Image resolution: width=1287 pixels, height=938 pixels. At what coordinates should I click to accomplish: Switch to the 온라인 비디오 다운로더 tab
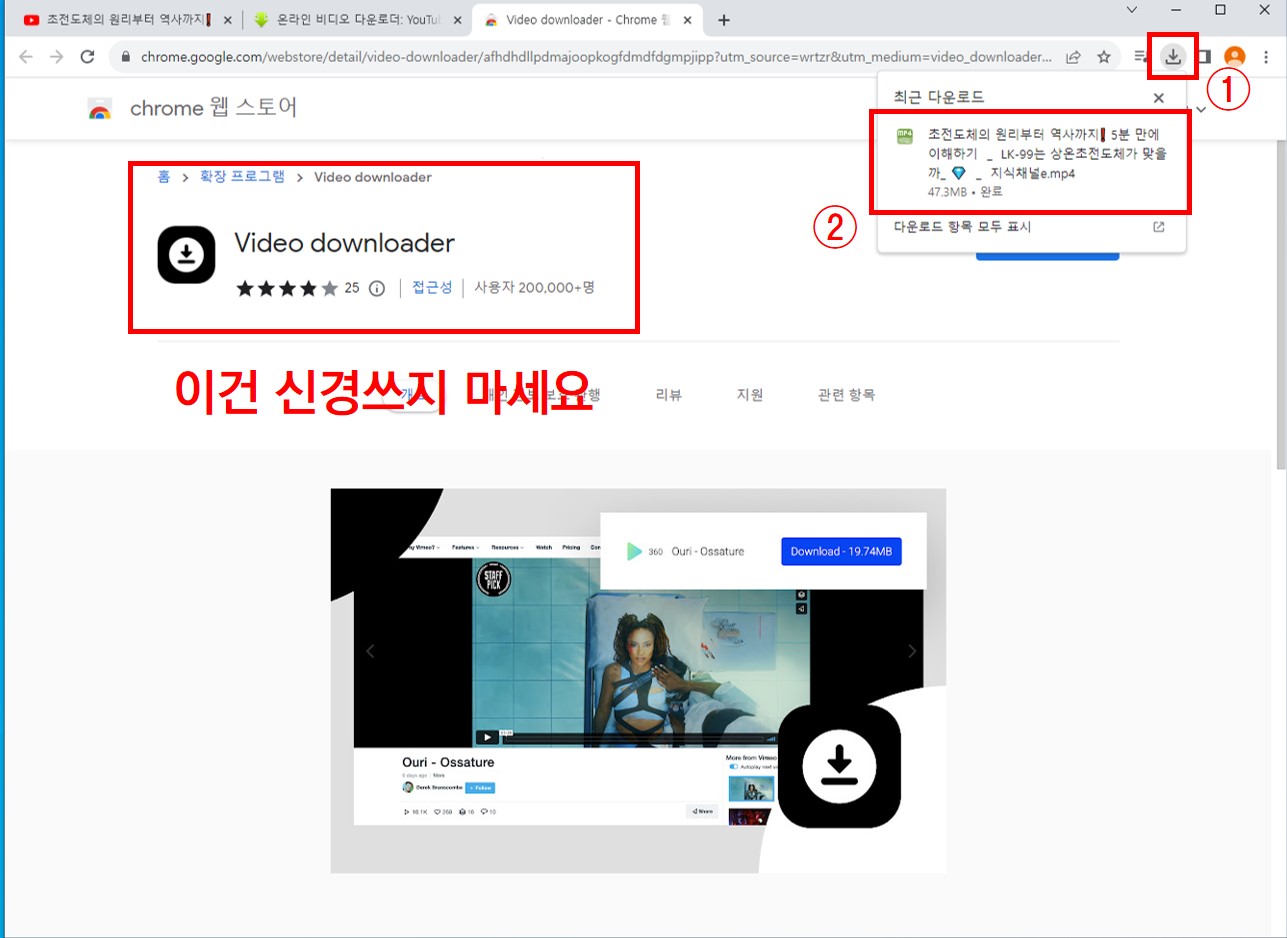pos(357,20)
